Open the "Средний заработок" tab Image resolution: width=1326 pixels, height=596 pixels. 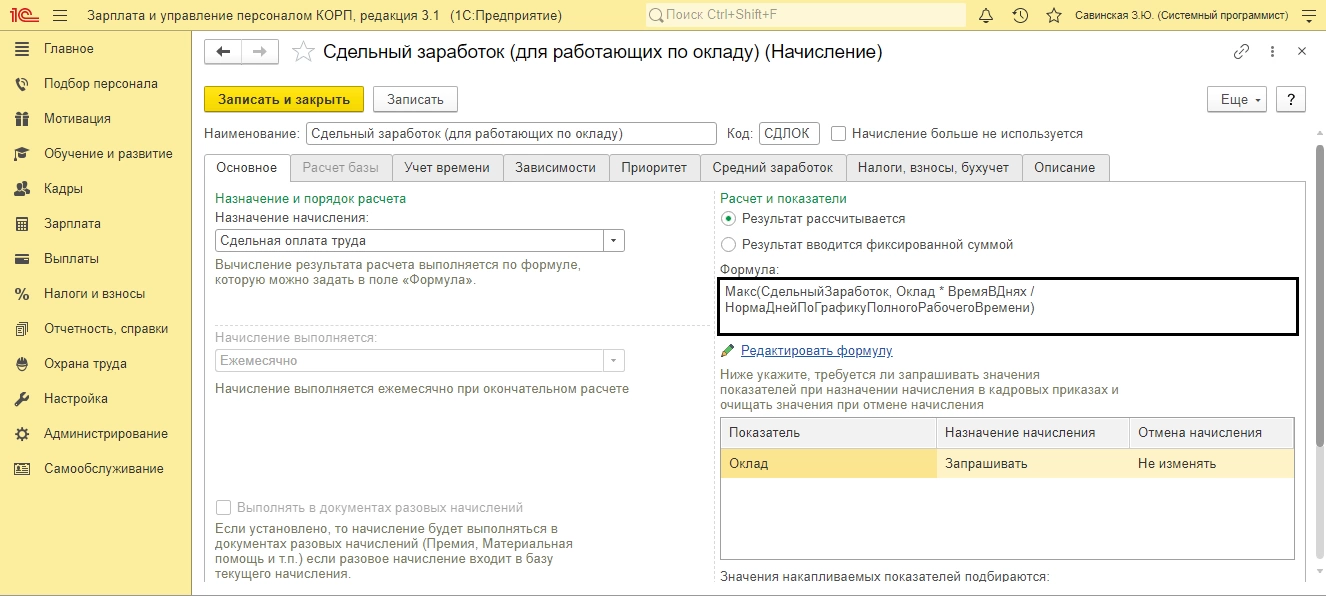click(x=773, y=168)
